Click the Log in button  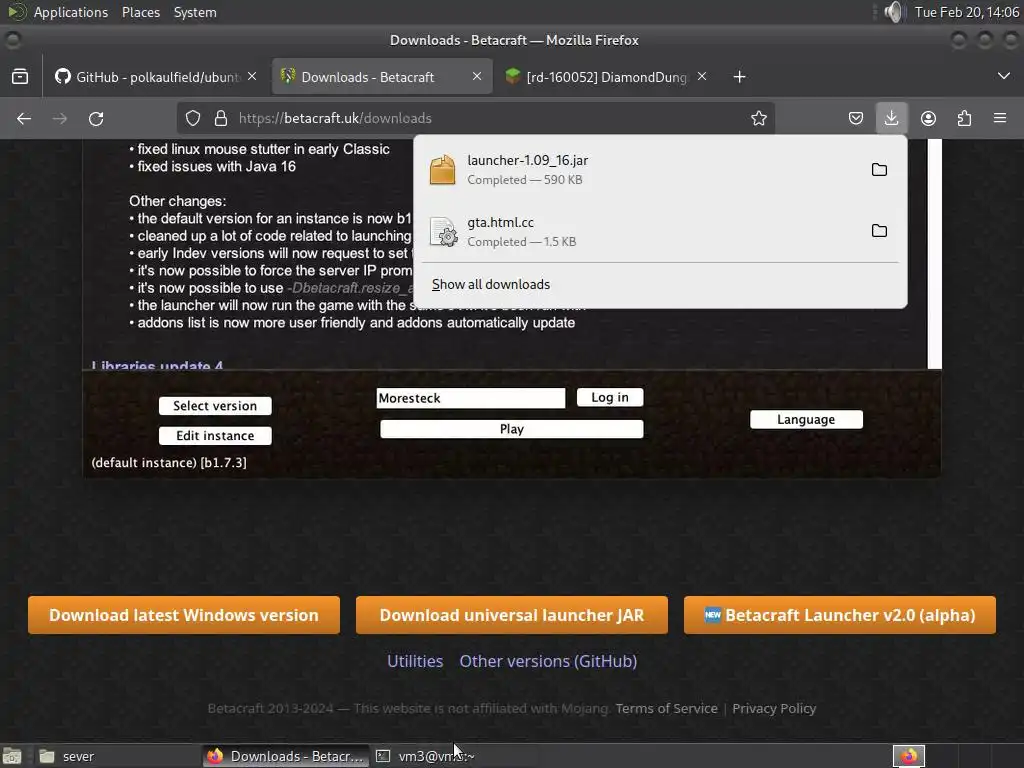[x=610, y=397]
